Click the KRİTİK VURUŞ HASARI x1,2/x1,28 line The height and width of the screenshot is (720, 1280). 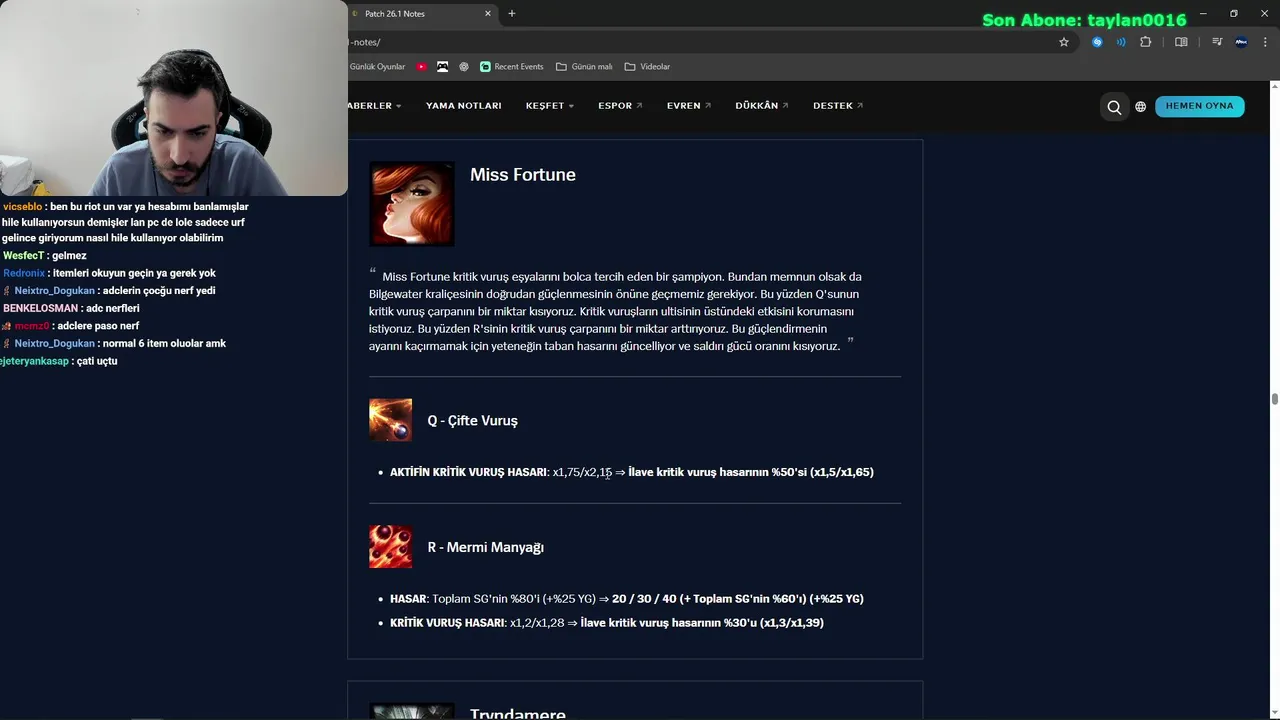(x=607, y=623)
